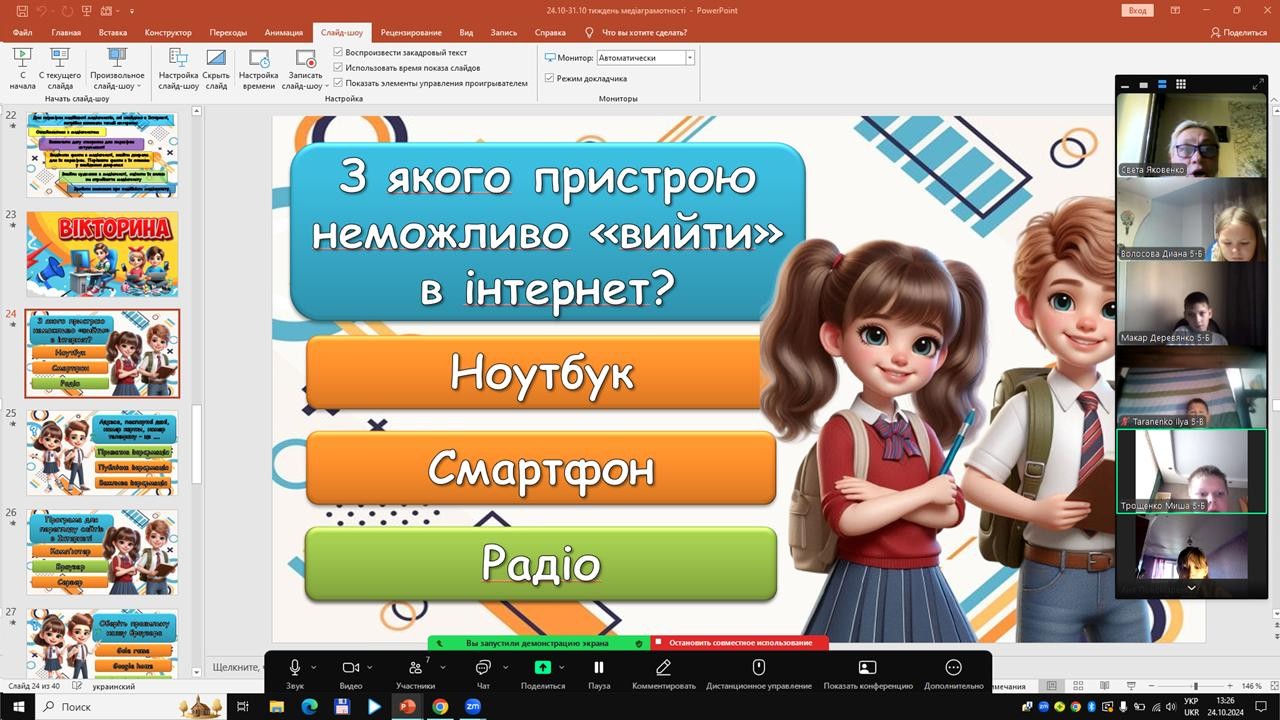The width and height of the screenshot is (1280, 720).
Task: Switch to Вставка ribbon tab
Action: (113, 32)
